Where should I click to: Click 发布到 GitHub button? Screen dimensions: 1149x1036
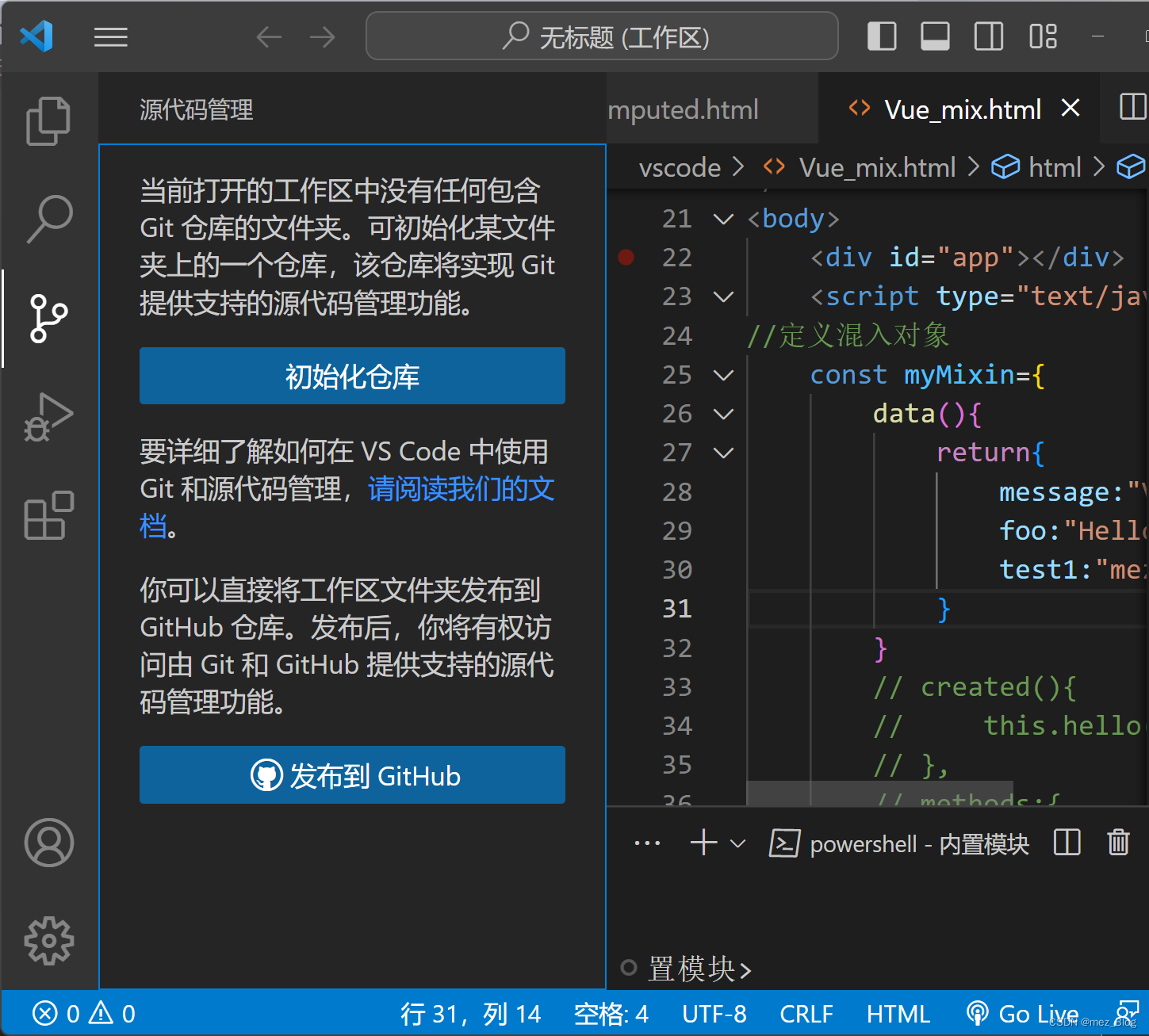[352, 775]
